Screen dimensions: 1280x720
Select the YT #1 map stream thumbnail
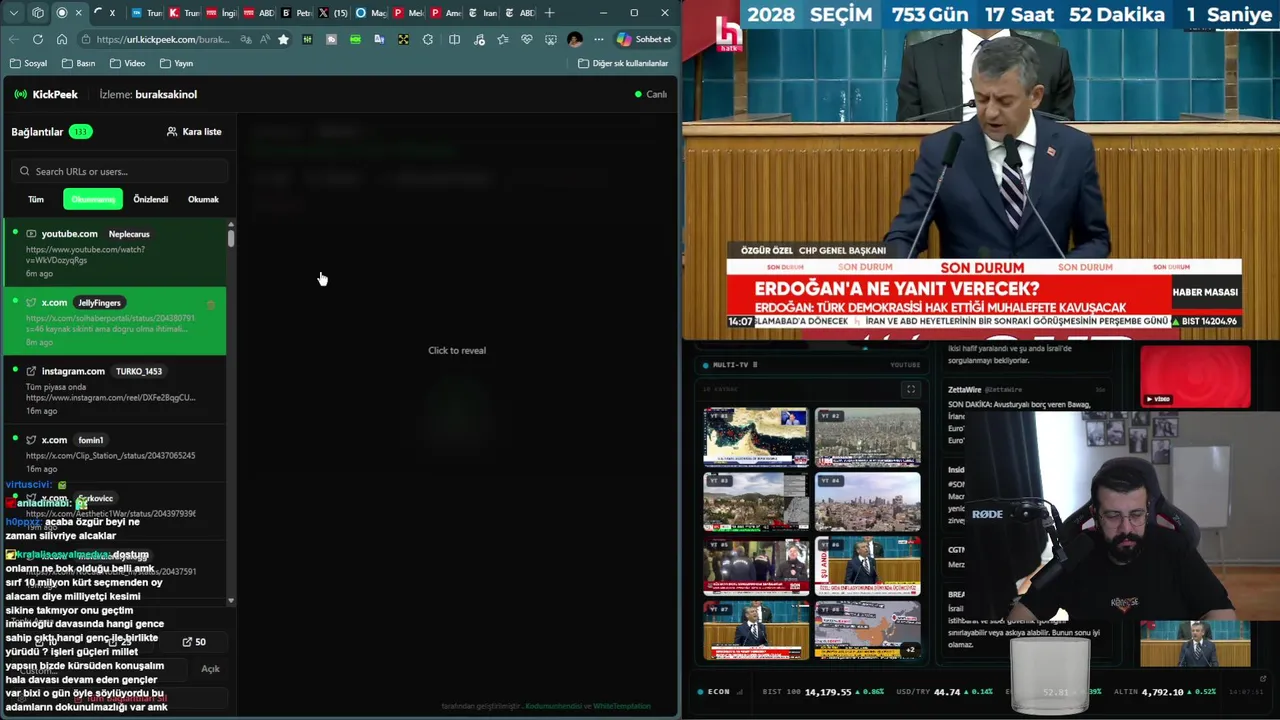(756, 437)
